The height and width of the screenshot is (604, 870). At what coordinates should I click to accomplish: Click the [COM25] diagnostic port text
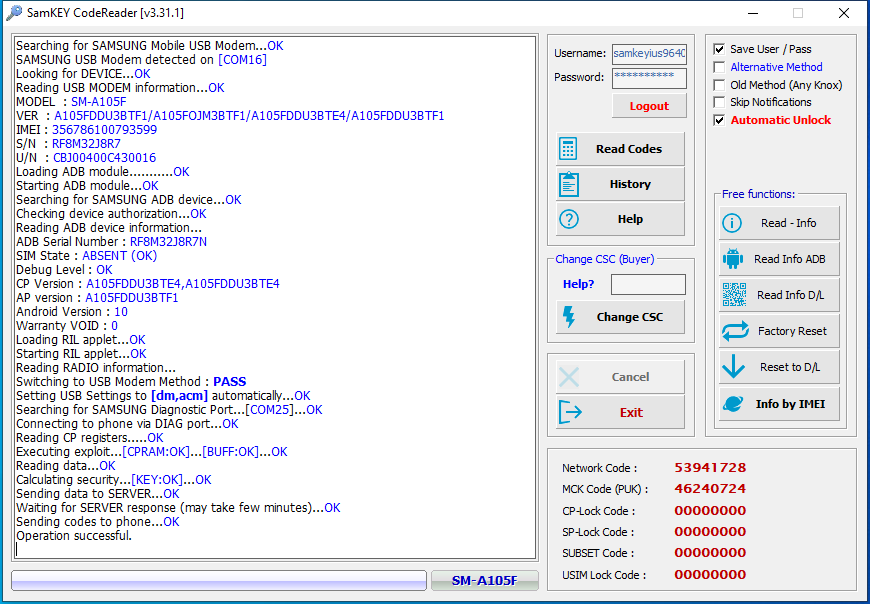point(269,410)
